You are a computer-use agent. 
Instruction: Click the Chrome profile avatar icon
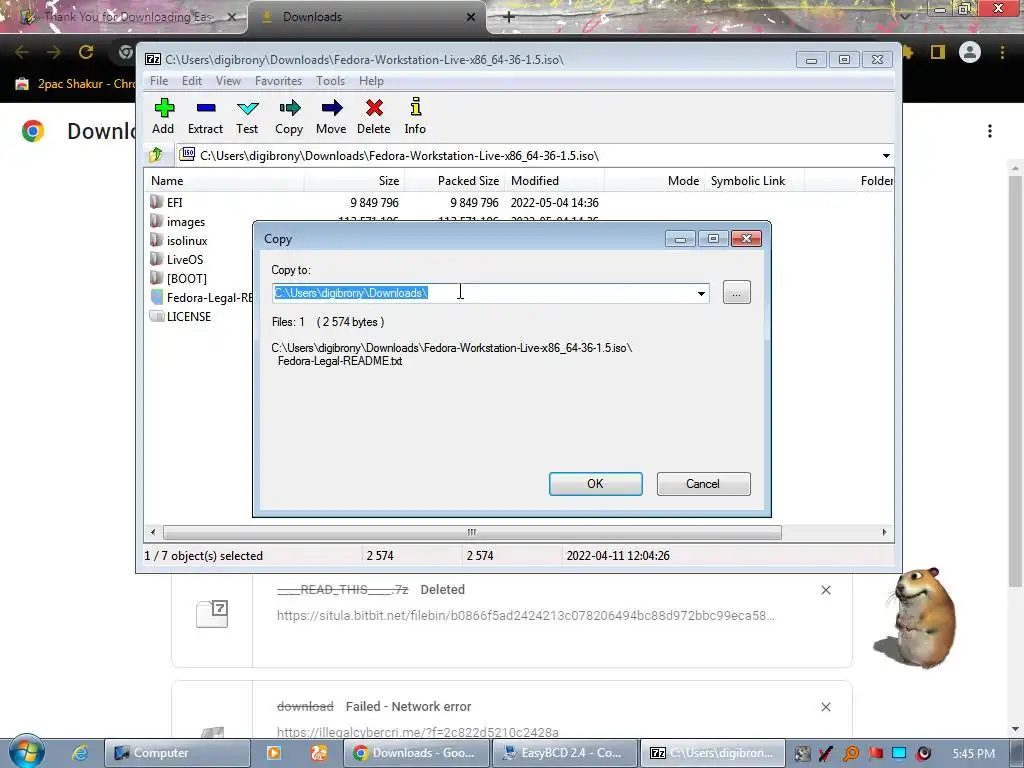tap(970, 52)
